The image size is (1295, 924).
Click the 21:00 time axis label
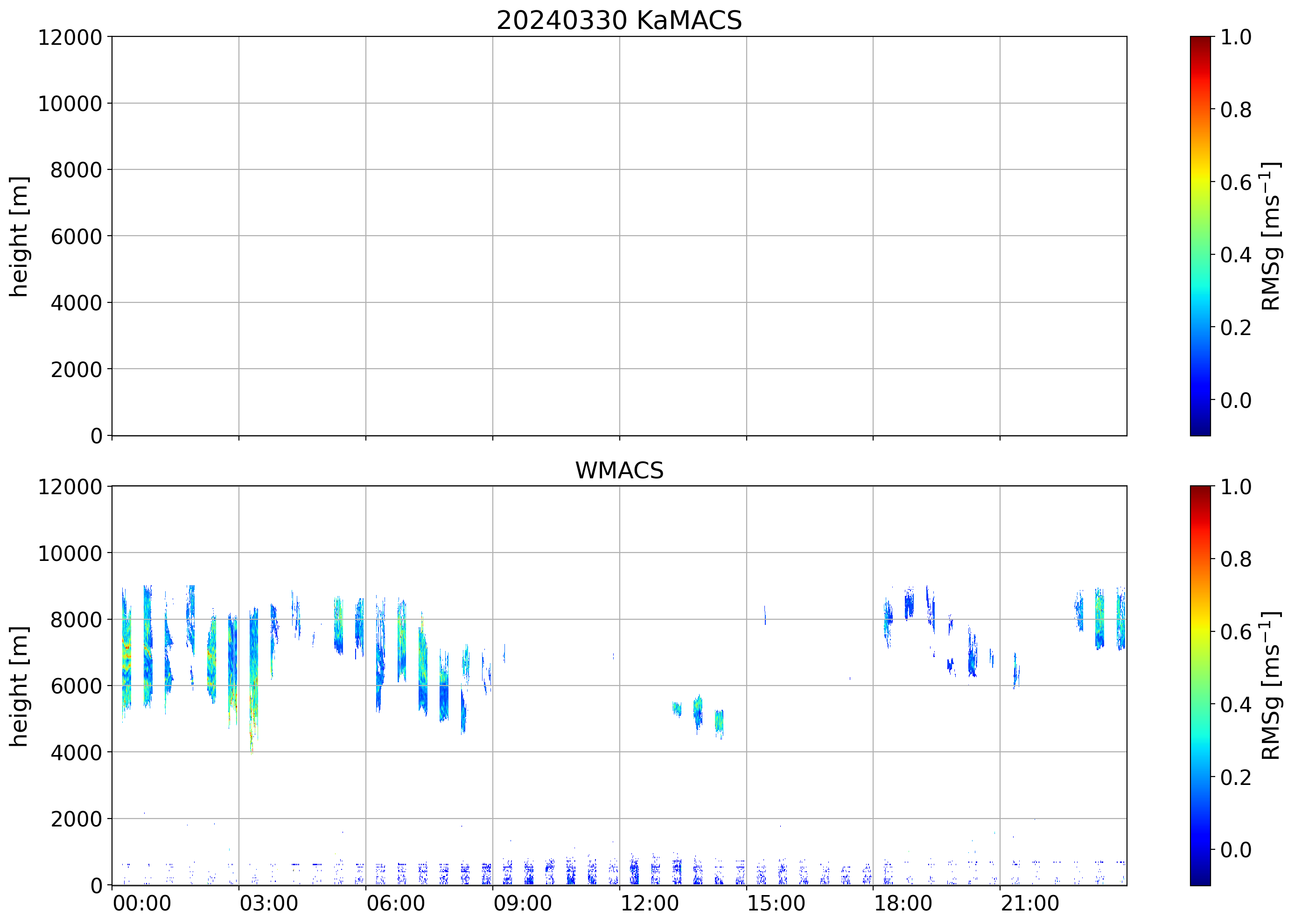point(1030,903)
